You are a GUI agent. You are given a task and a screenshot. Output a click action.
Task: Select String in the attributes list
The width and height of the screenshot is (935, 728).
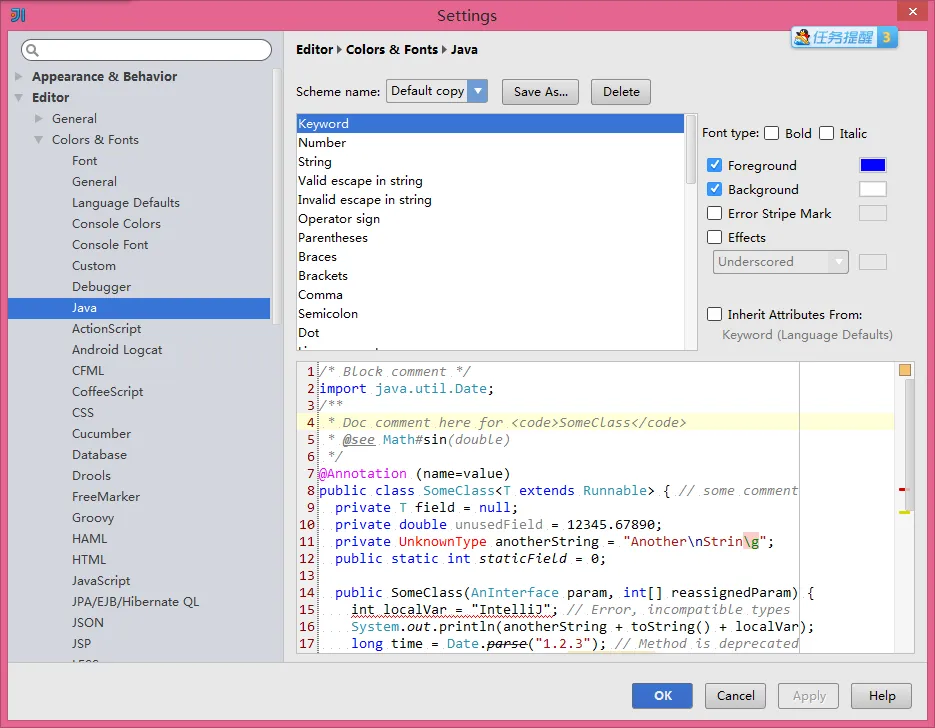(x=315, y=162)
